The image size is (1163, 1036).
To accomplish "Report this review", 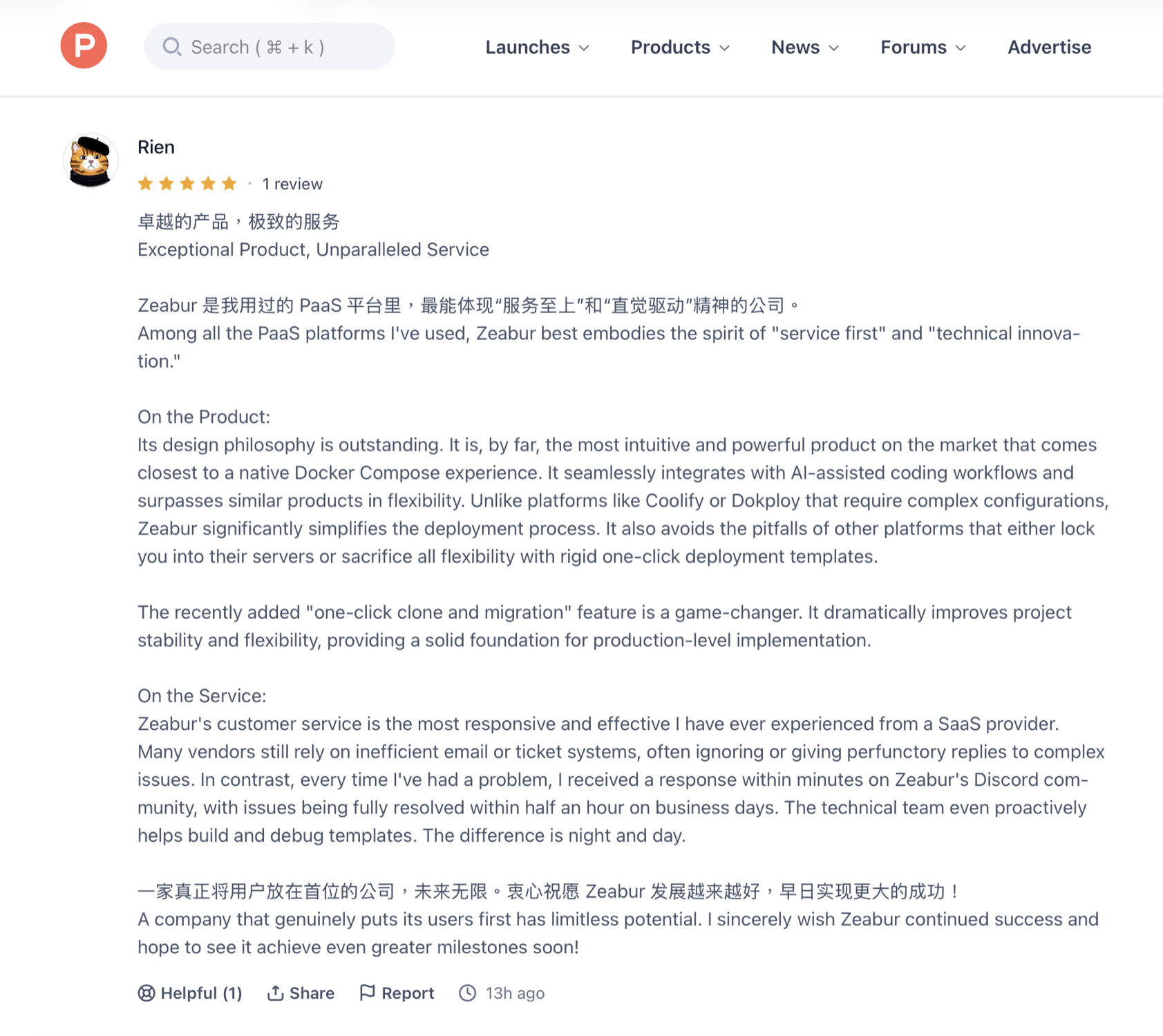I will click(408, 993).
